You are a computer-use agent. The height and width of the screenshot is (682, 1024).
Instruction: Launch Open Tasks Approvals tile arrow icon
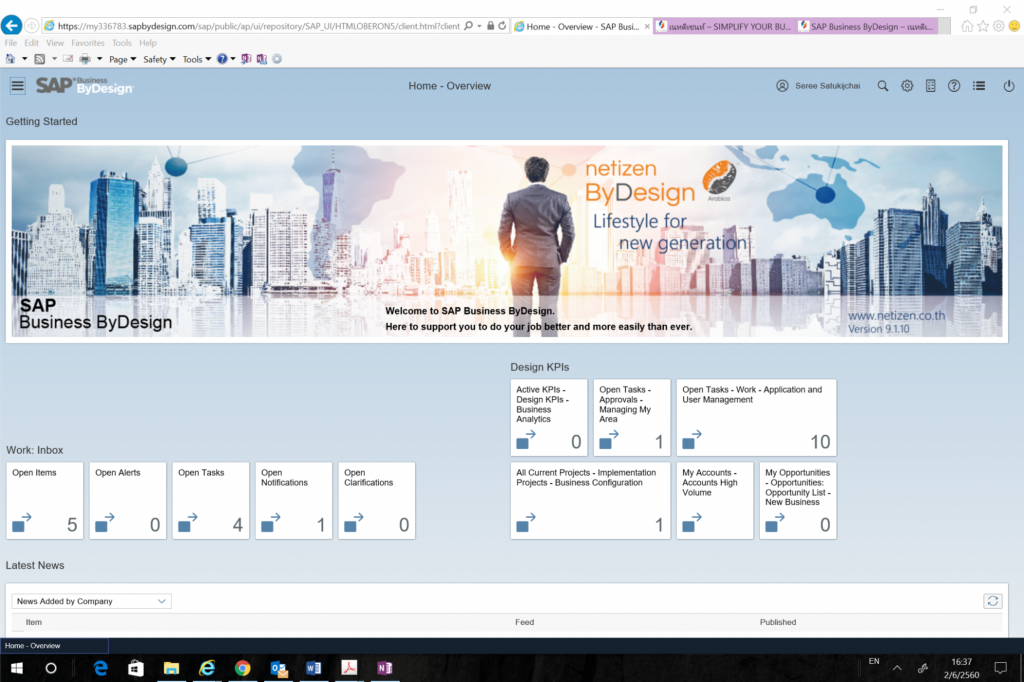tap(609, 439)
